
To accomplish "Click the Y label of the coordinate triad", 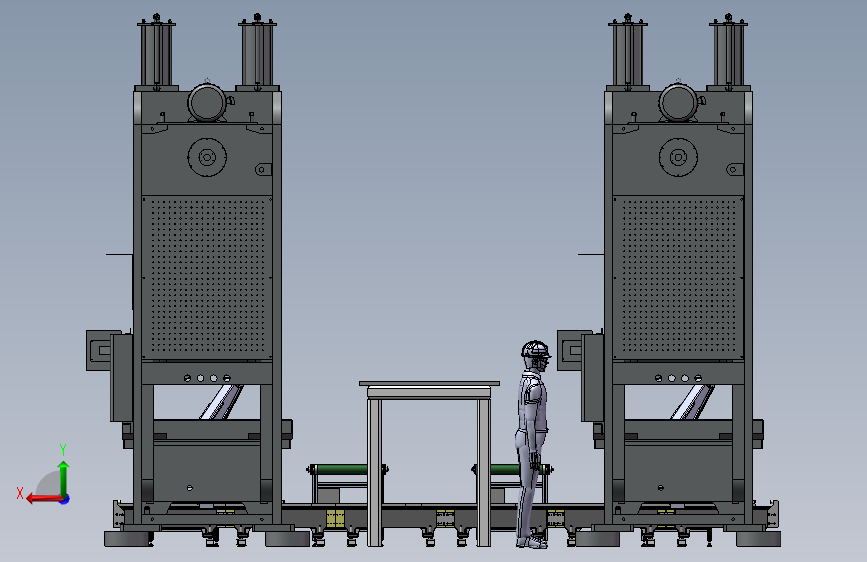I will [x=63, y=450].
